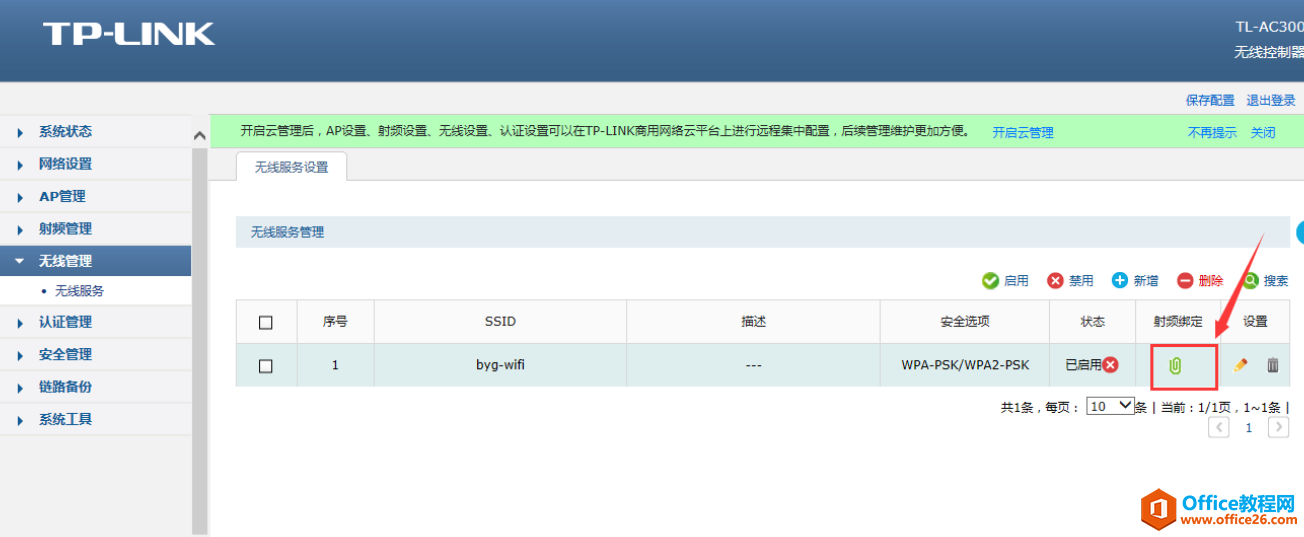Click 保存配置 link
This screenshot has width=1304, height=537.
point(1210,100)
